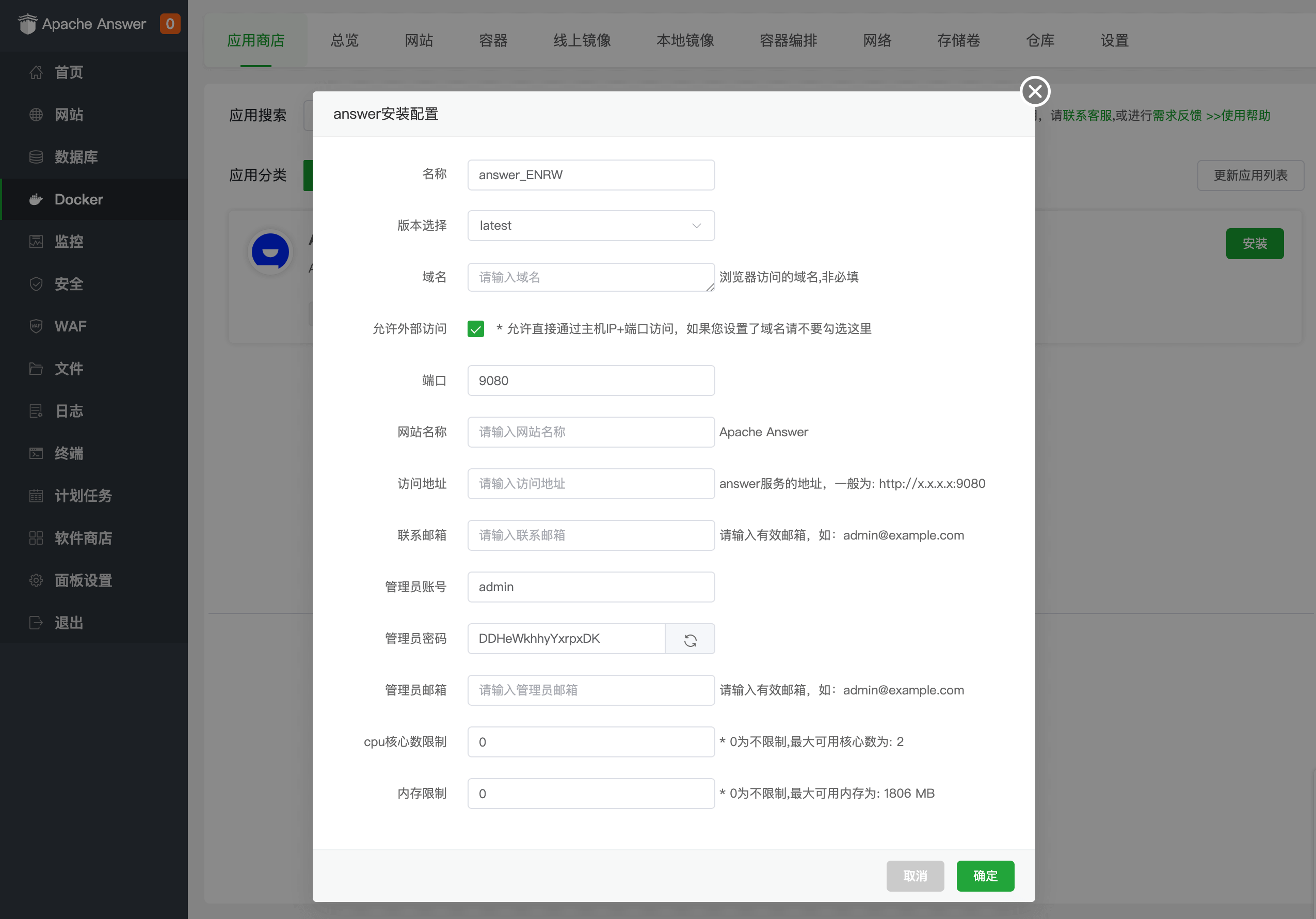Switch to the 仓库 tab

coord(1040,41)
